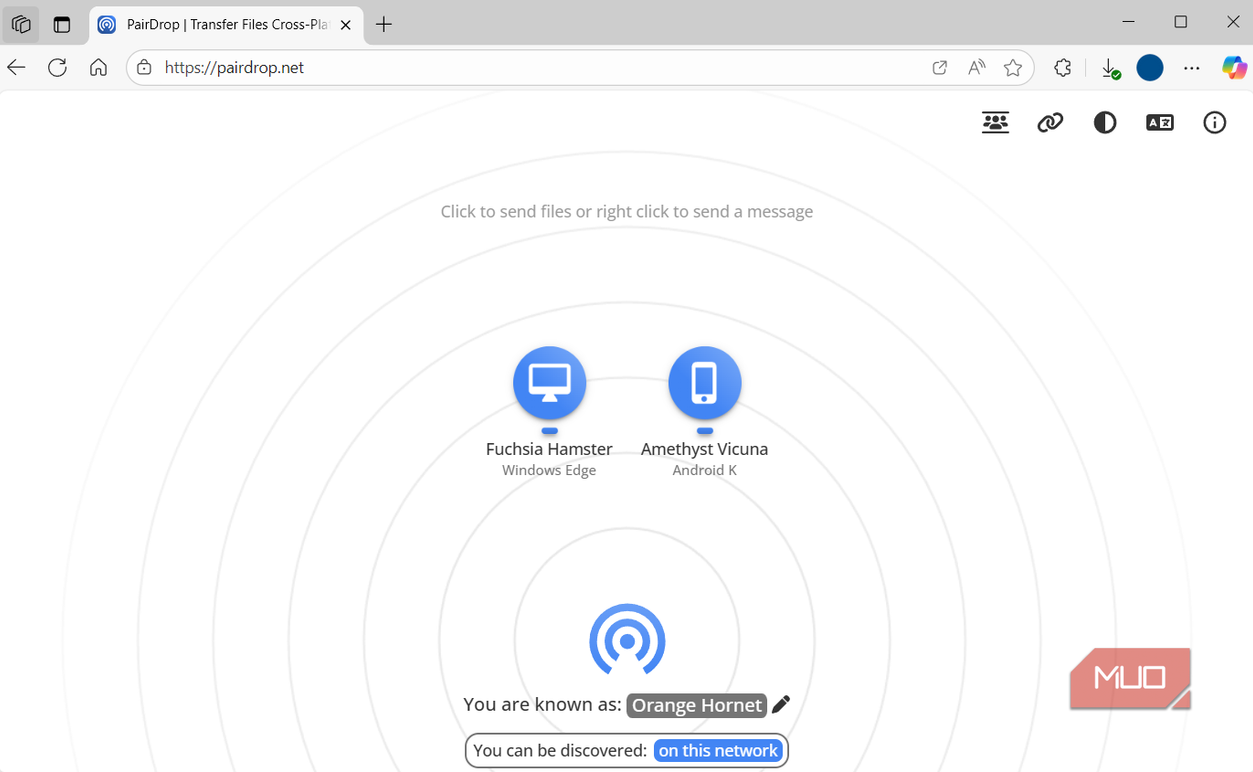Click 'You can be discovered:' text
The image size is (1253, 772).
point(560,751)
